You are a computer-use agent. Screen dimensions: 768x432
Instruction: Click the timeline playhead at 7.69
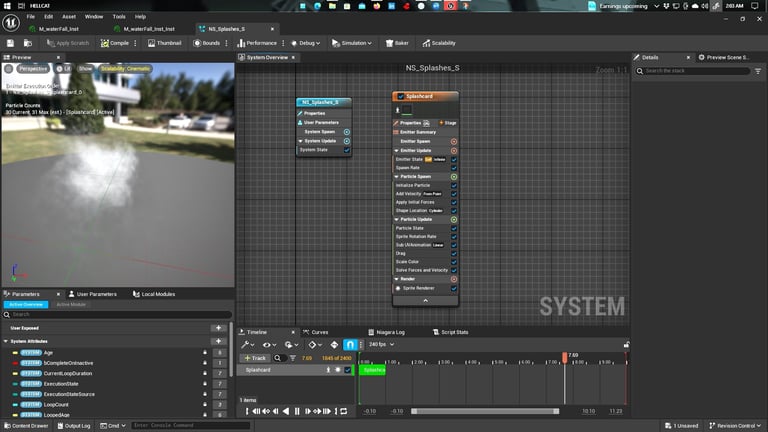(x=565, y=358)
